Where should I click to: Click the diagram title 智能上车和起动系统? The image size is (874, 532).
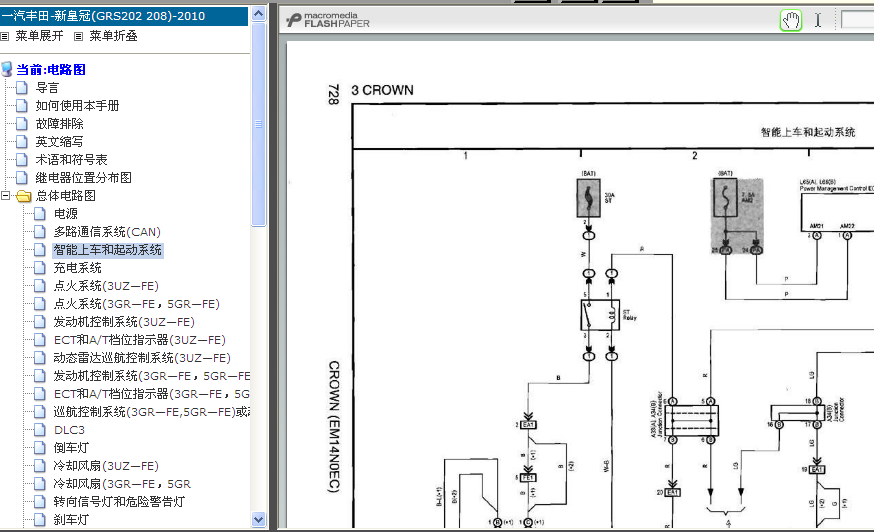coord(808,132)
